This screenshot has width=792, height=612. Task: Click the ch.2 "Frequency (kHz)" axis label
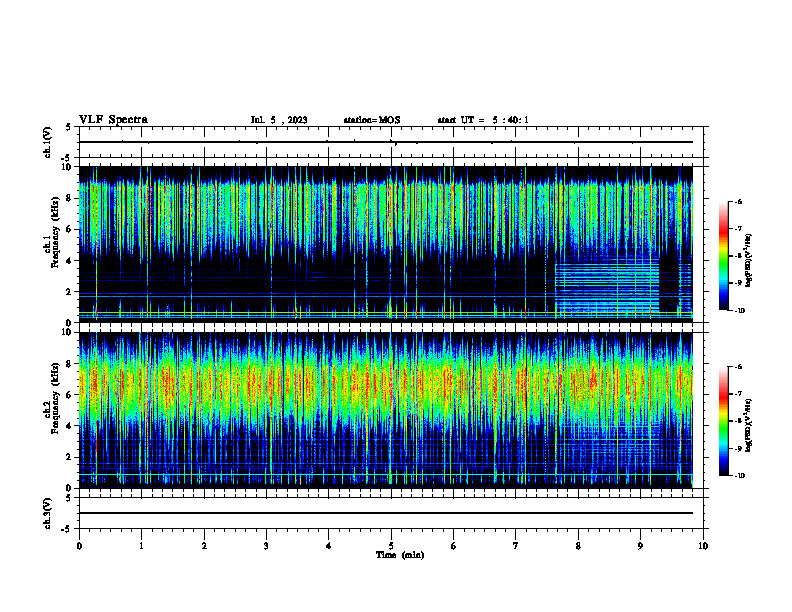tap(55, 398)
